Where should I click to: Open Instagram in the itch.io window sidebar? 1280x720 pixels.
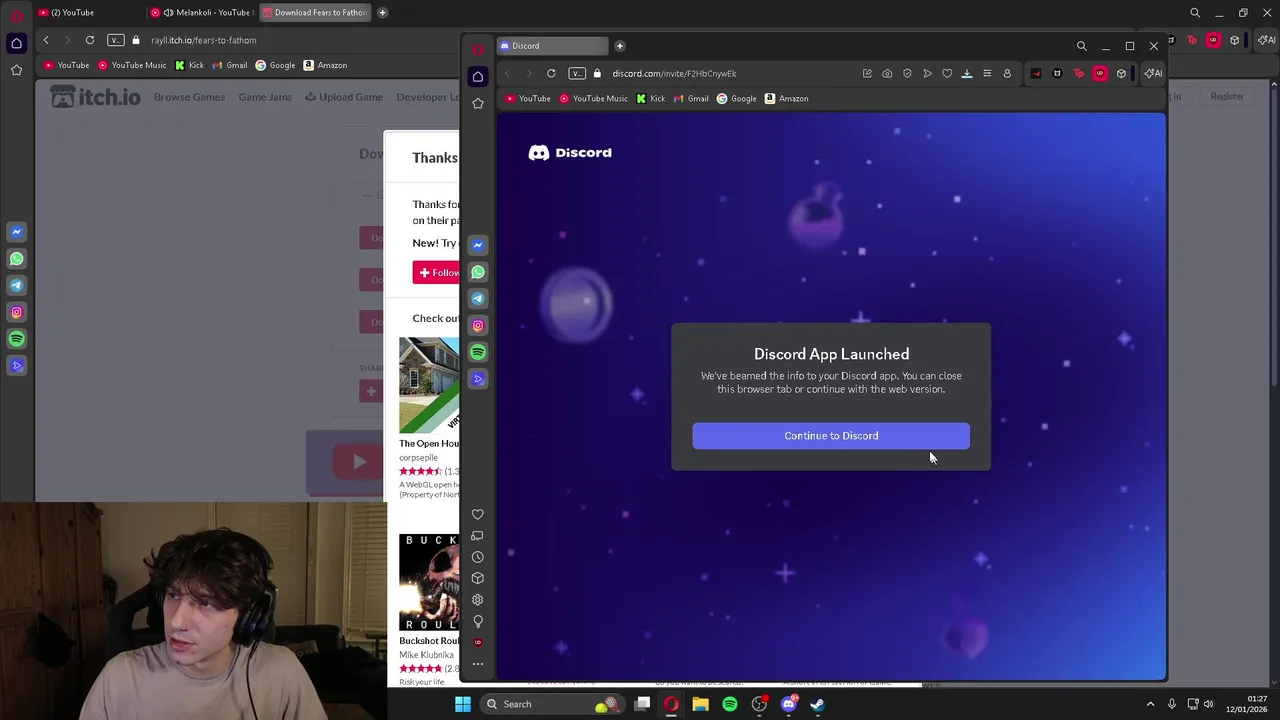tap(16, 312)
